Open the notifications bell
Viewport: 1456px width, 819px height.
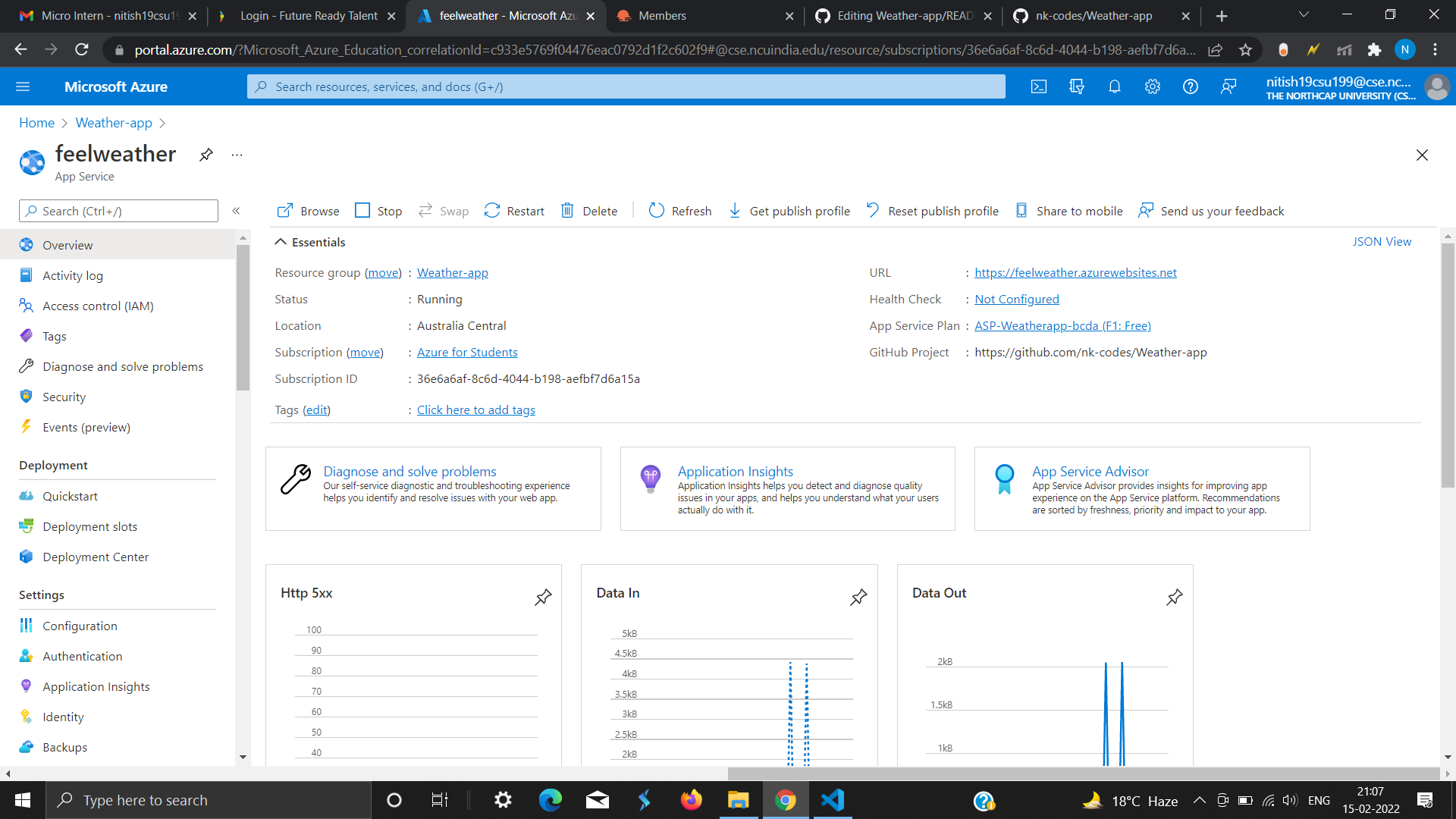point(1115,86)
